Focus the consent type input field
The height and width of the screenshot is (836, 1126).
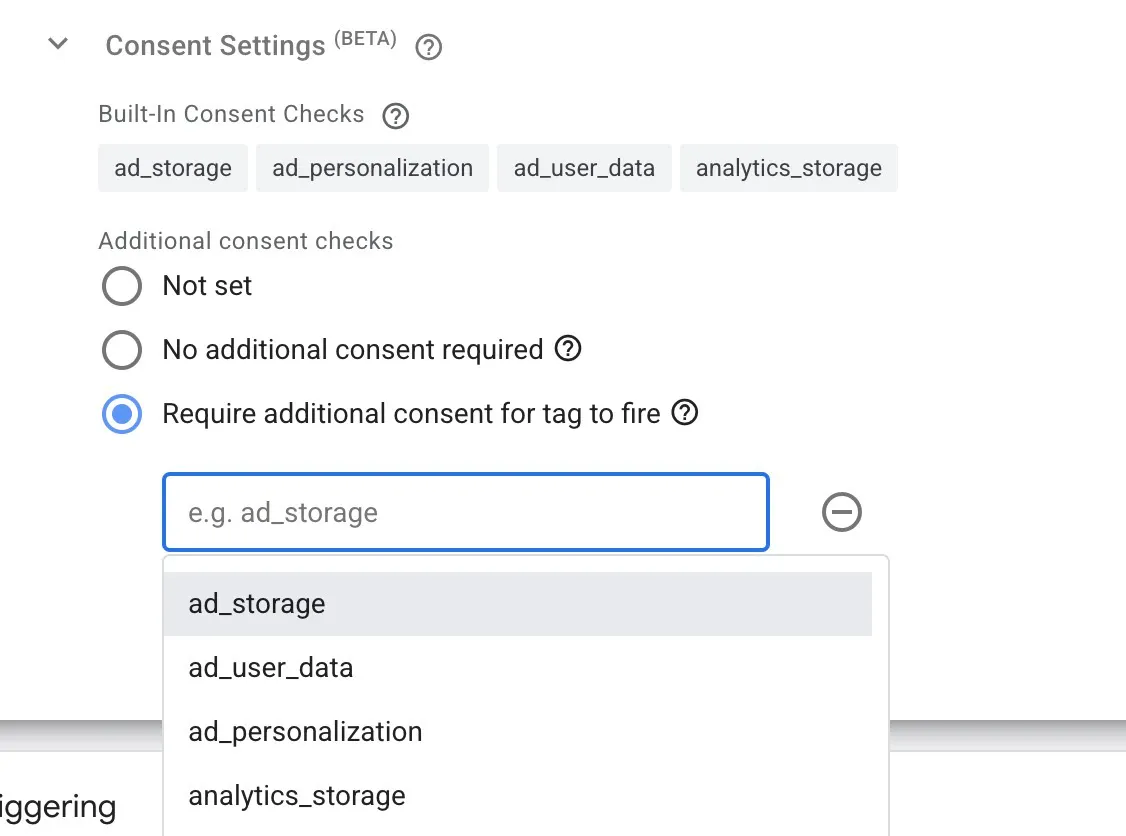466,512
